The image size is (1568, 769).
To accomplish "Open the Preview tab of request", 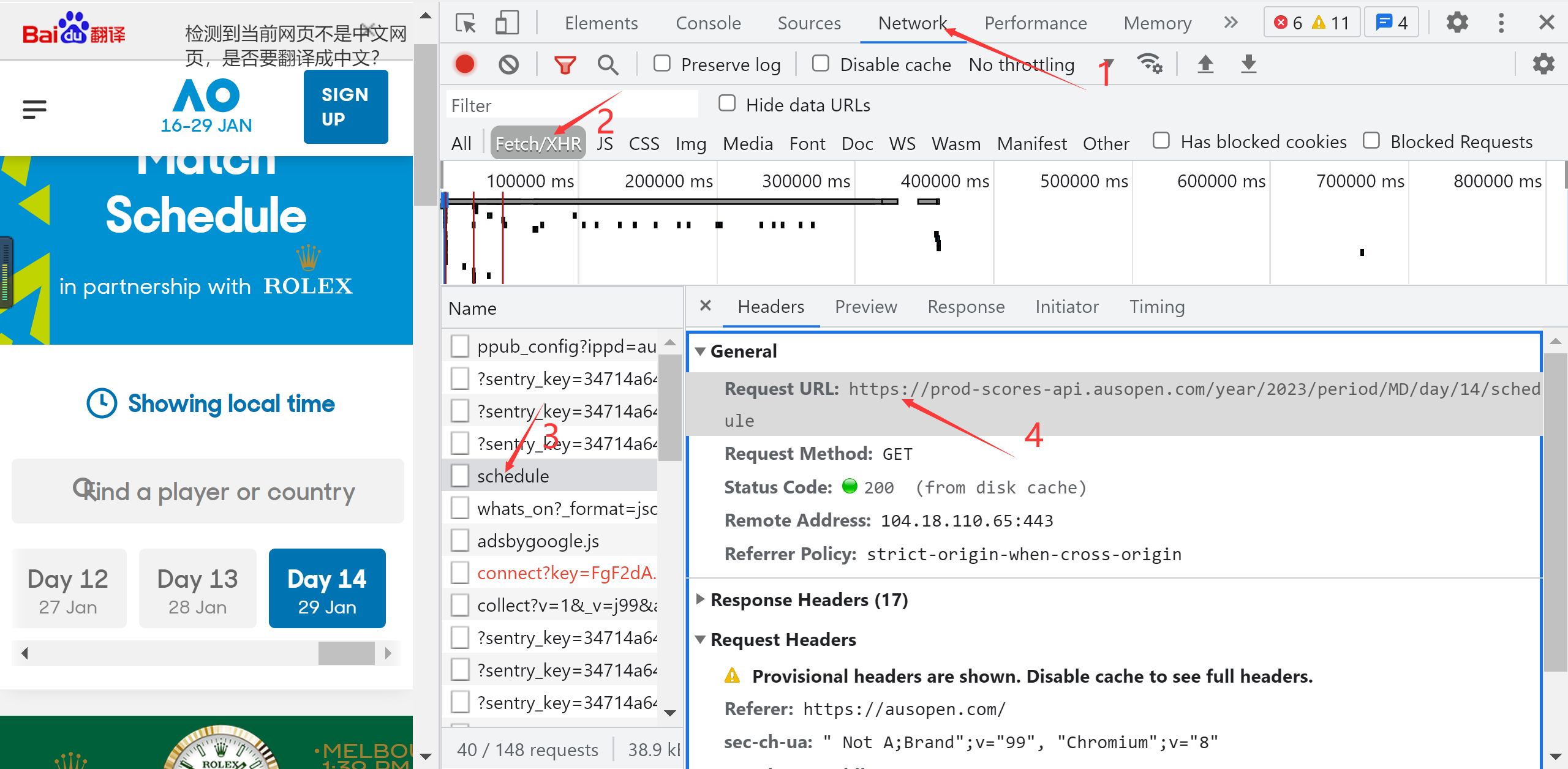I will pyautogui.click(x=865, y=307).
